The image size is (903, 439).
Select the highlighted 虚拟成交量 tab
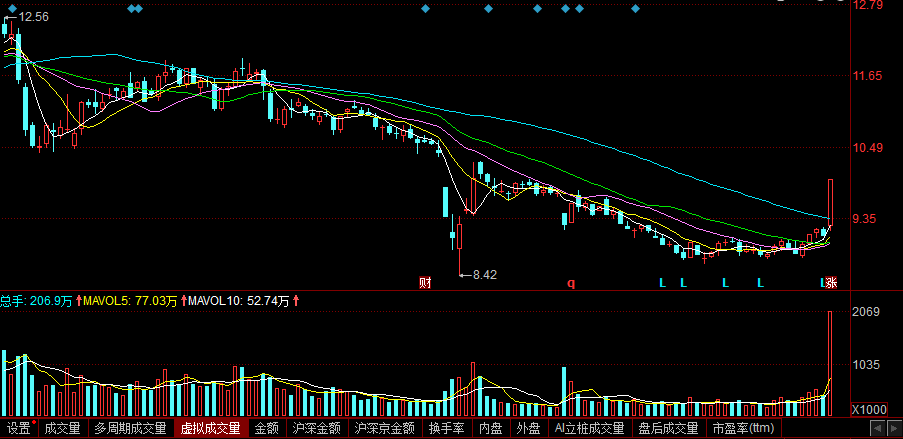pyautogui.click(x=210, y=429)
